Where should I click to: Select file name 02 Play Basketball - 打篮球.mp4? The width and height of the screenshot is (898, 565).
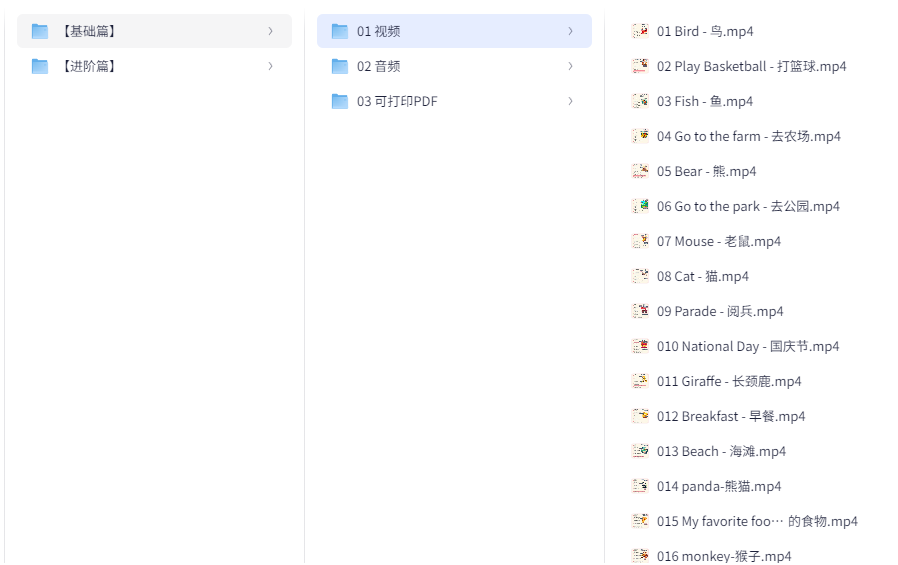[751, 66]
